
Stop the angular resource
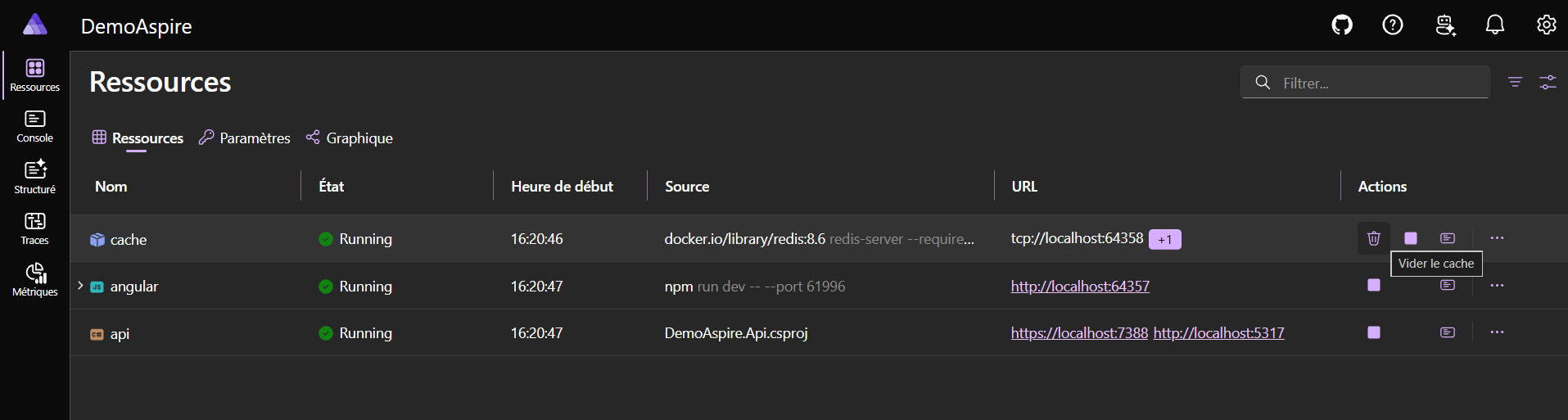click(x=1374, y=285)
